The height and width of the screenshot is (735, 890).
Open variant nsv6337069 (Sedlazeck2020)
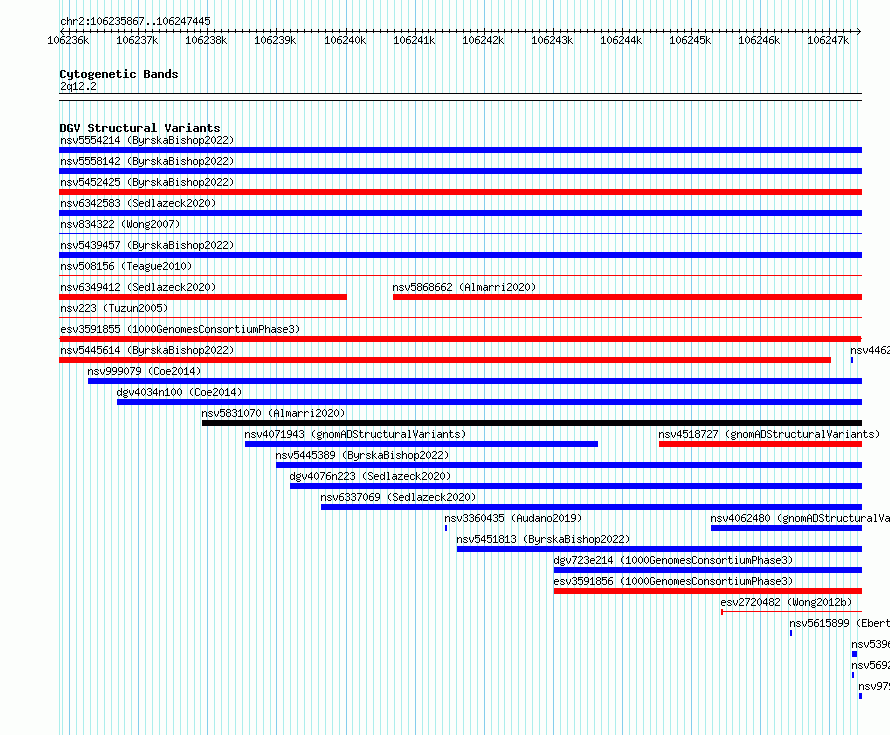398,497
